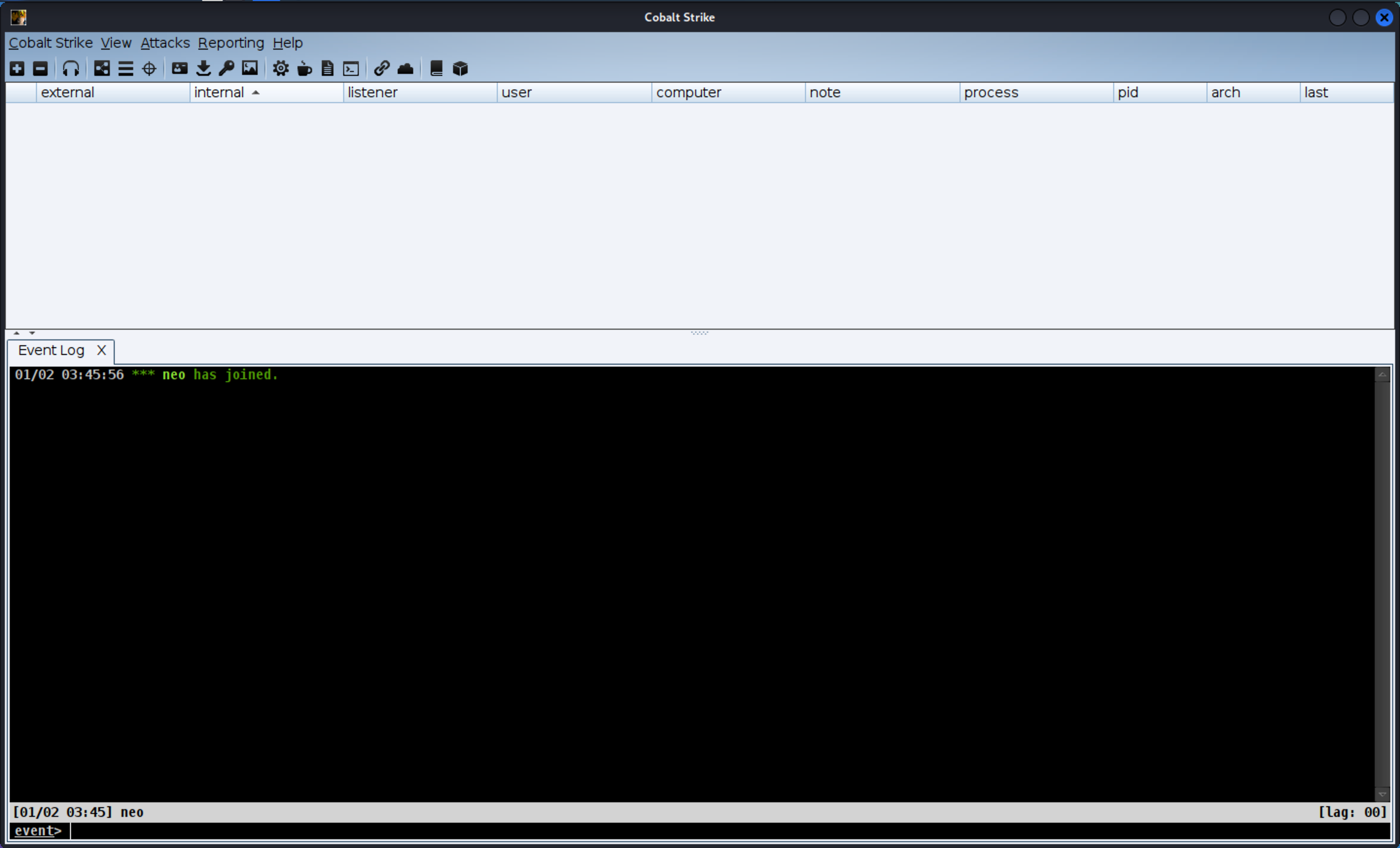Open the Attacks menu
The image size is (1400, 848).
[x=165, y=43]
